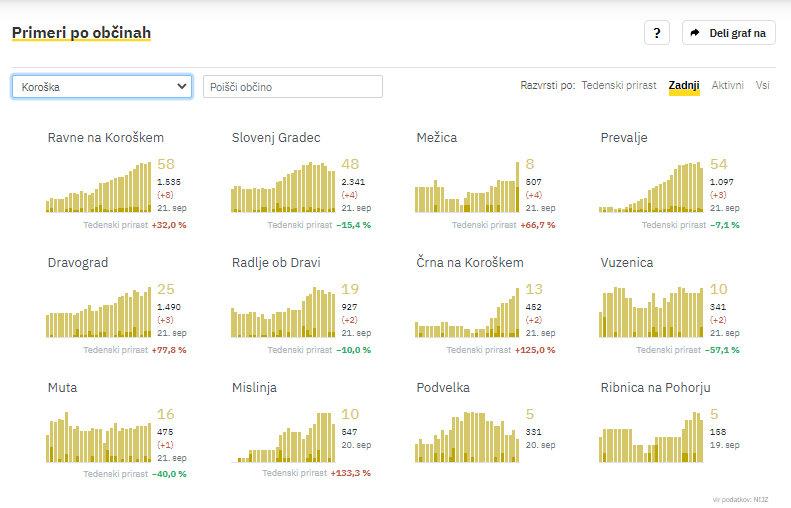The width and height of the screenshot is (791, 508).
Task: Click the Muta municipality title
Action: 62,387
